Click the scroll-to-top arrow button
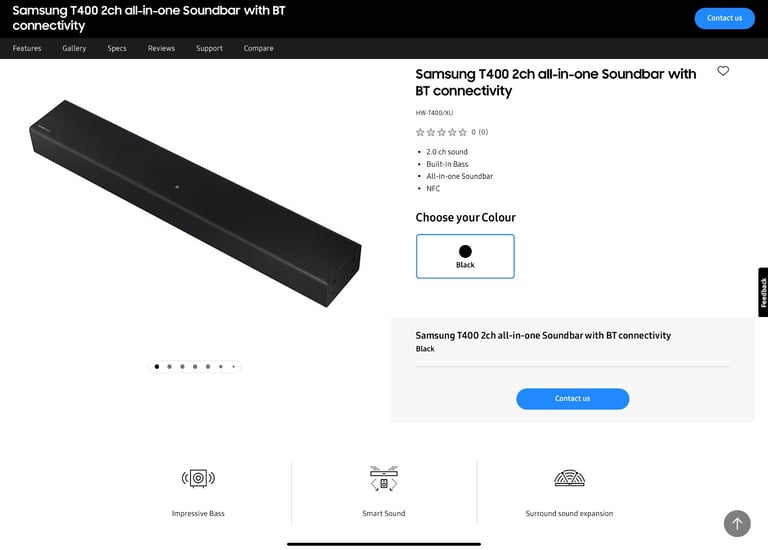Screen dimensions: 768x550 pyautogui.click(x=737, y=524)
